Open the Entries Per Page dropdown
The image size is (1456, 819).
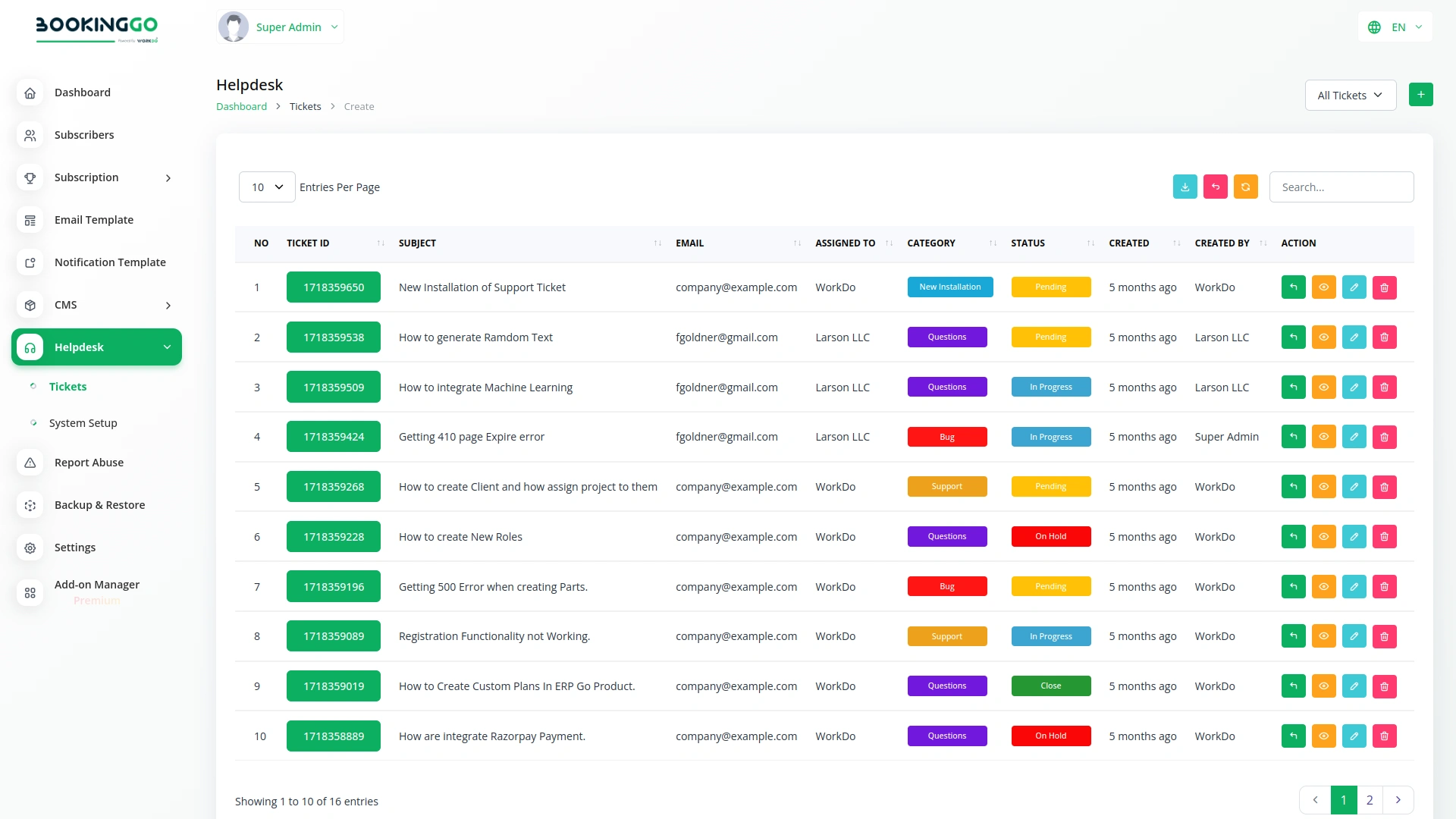pos(266,187)
